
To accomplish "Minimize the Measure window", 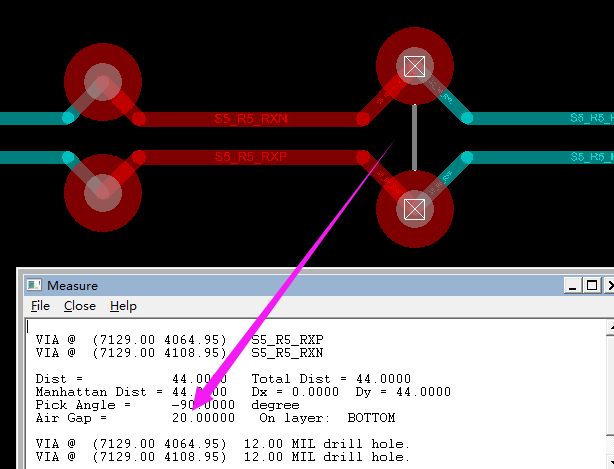I will tap(572, 285).
